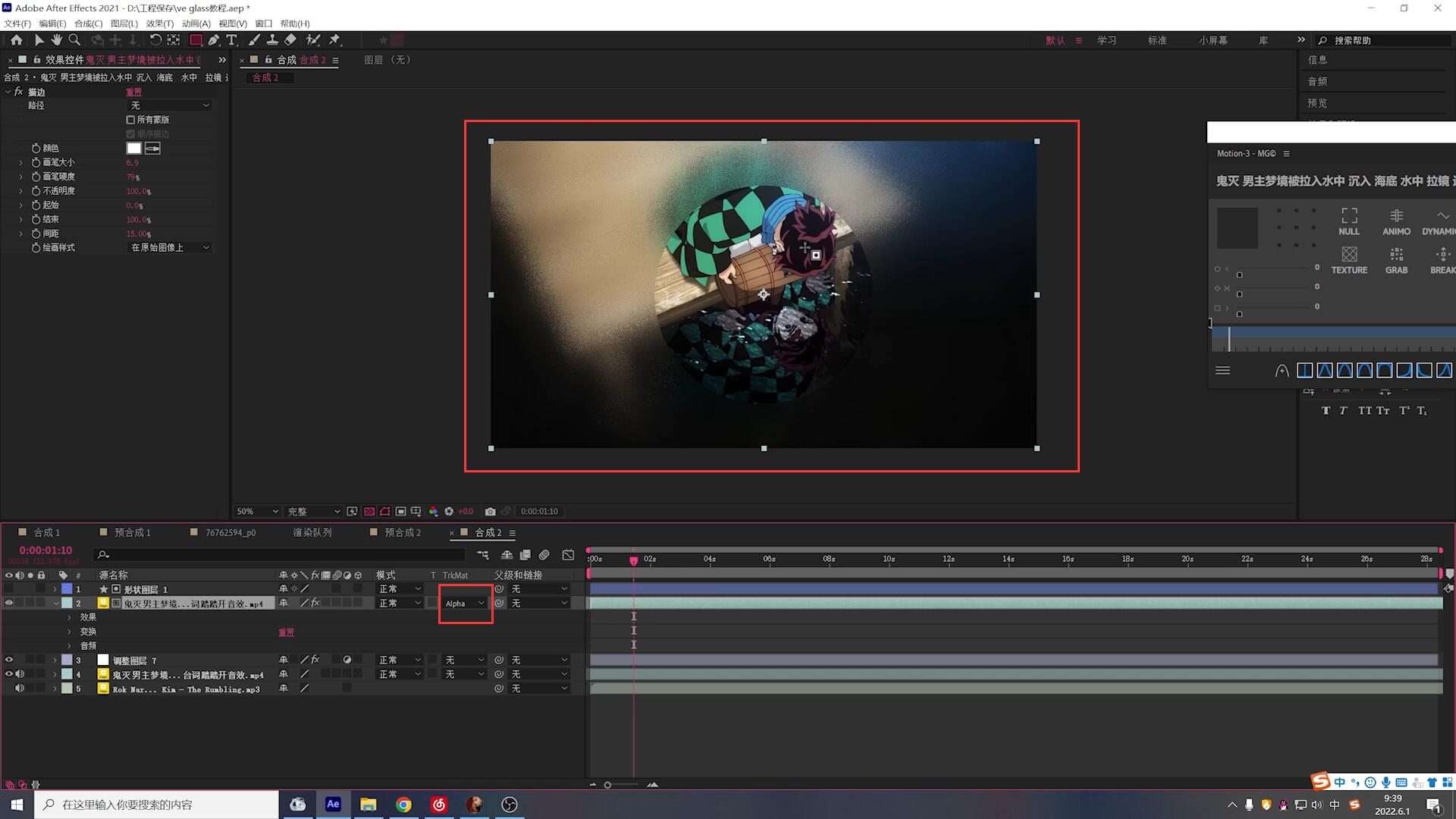Click reset exposure aperture icon
Viewport: 1456px width, 819px height.
[449, 512]
